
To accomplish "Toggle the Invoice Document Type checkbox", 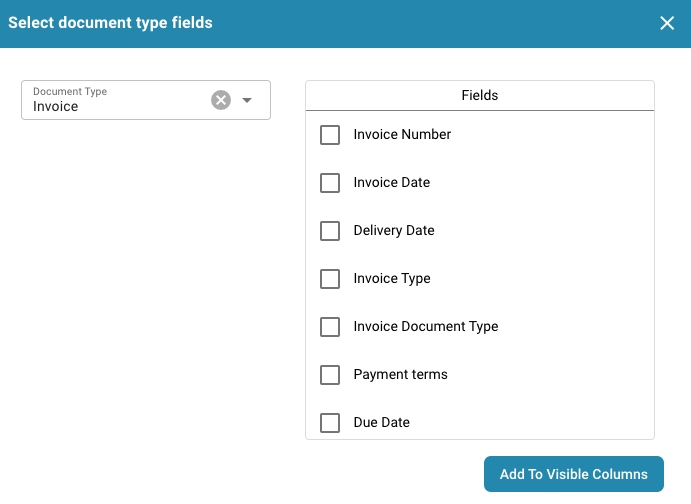I will pos(330,327).
